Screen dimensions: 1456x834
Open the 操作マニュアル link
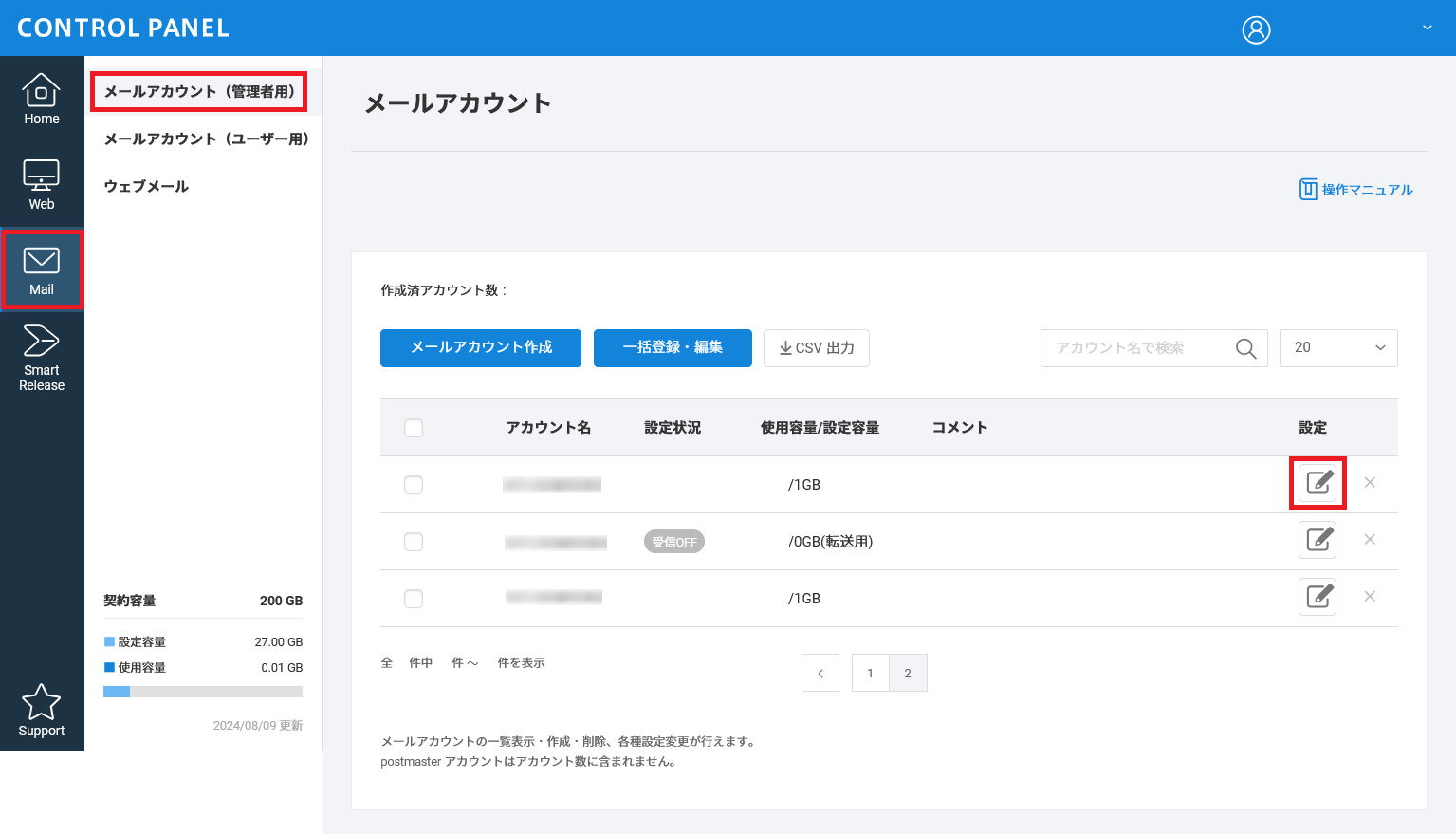tap(1356, 190)
